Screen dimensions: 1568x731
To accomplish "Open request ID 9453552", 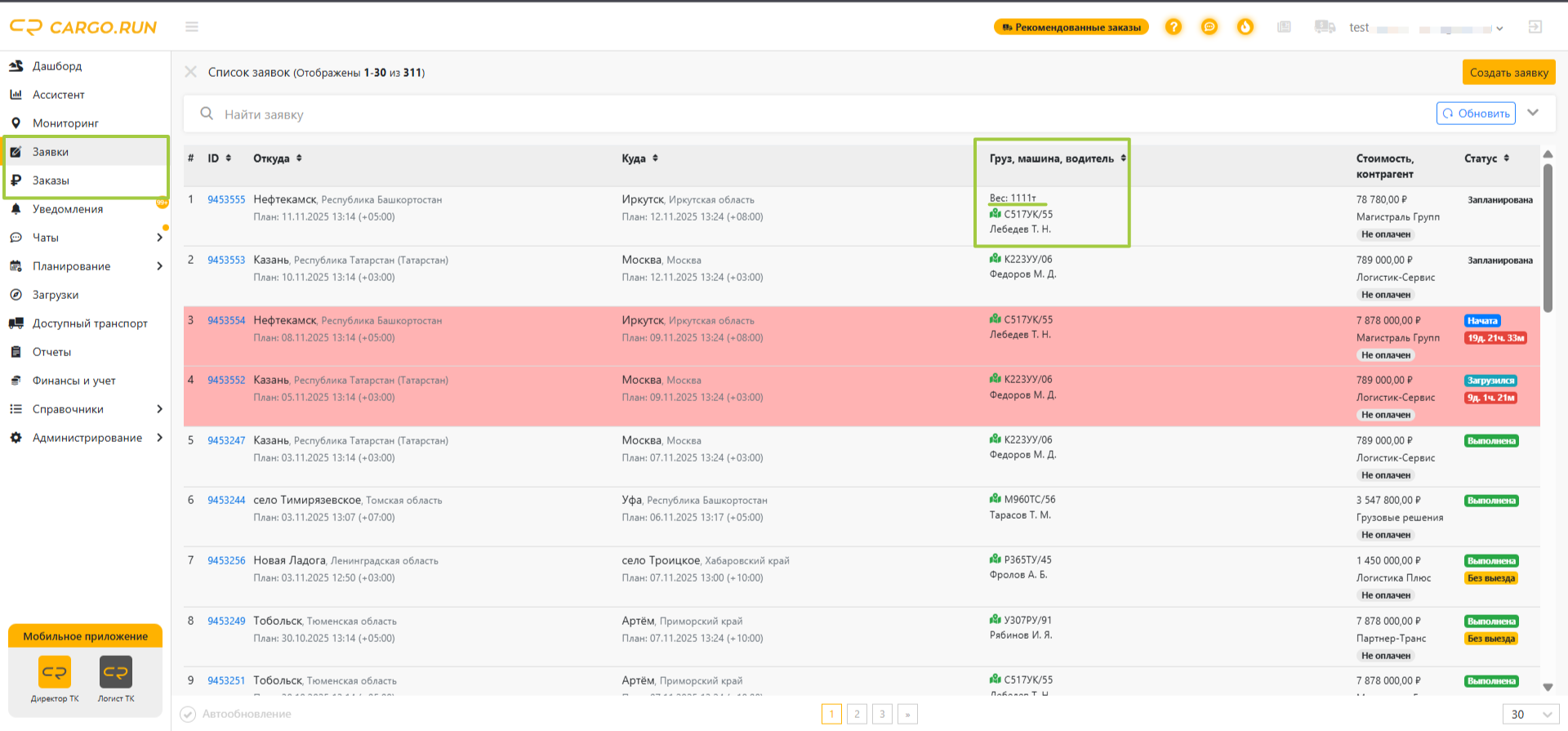I will 226,380.
